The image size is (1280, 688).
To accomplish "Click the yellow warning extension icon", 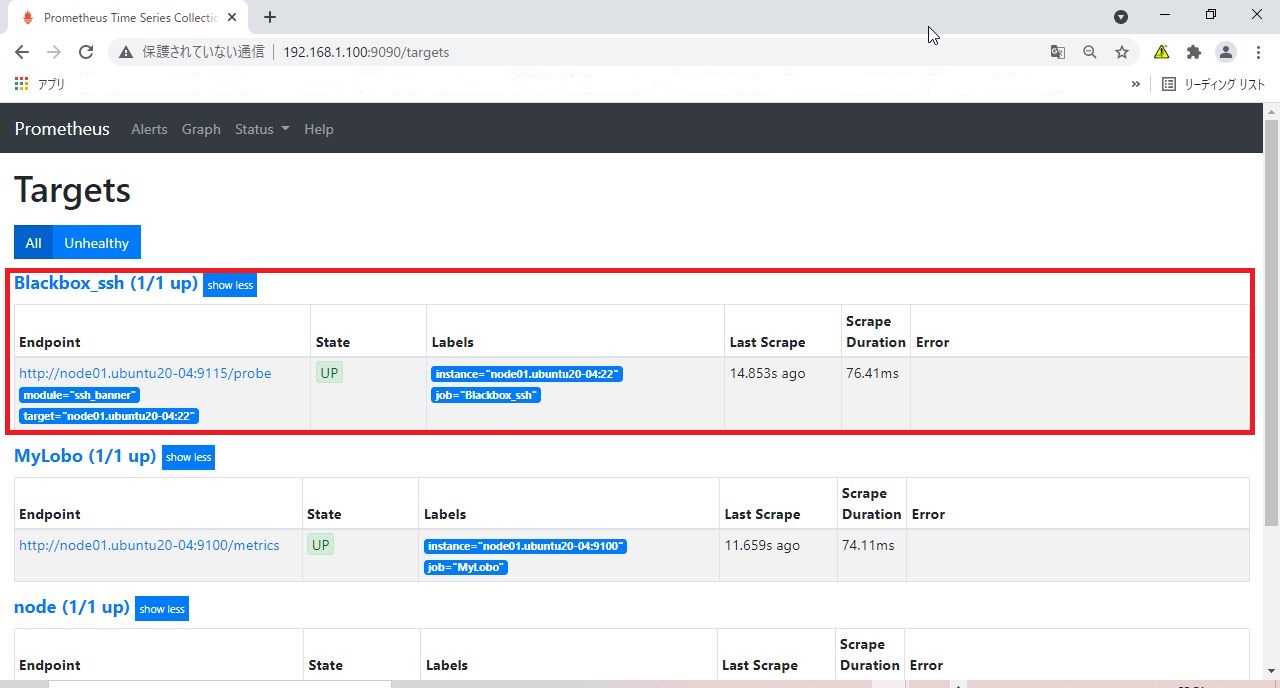I will 1161,52.
